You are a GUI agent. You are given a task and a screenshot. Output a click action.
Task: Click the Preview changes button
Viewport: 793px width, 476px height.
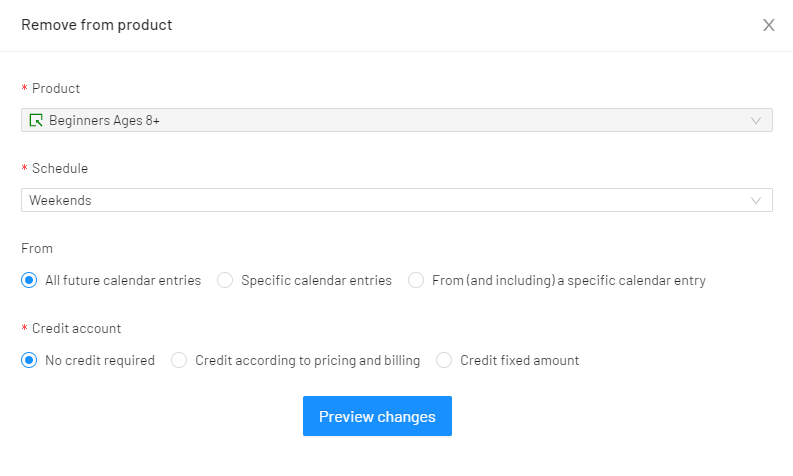(x=377, y=416)
